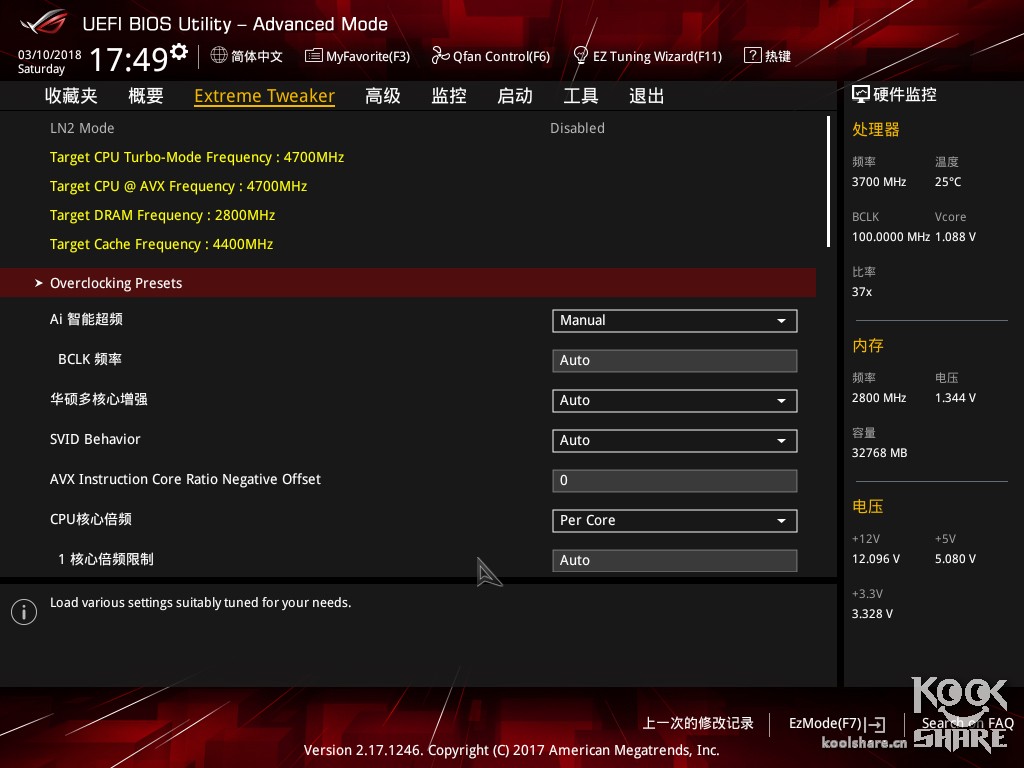This screenshot has width=1024, height=768.
Task: Click Search on FAQ link
Action: tap(967, 723)
